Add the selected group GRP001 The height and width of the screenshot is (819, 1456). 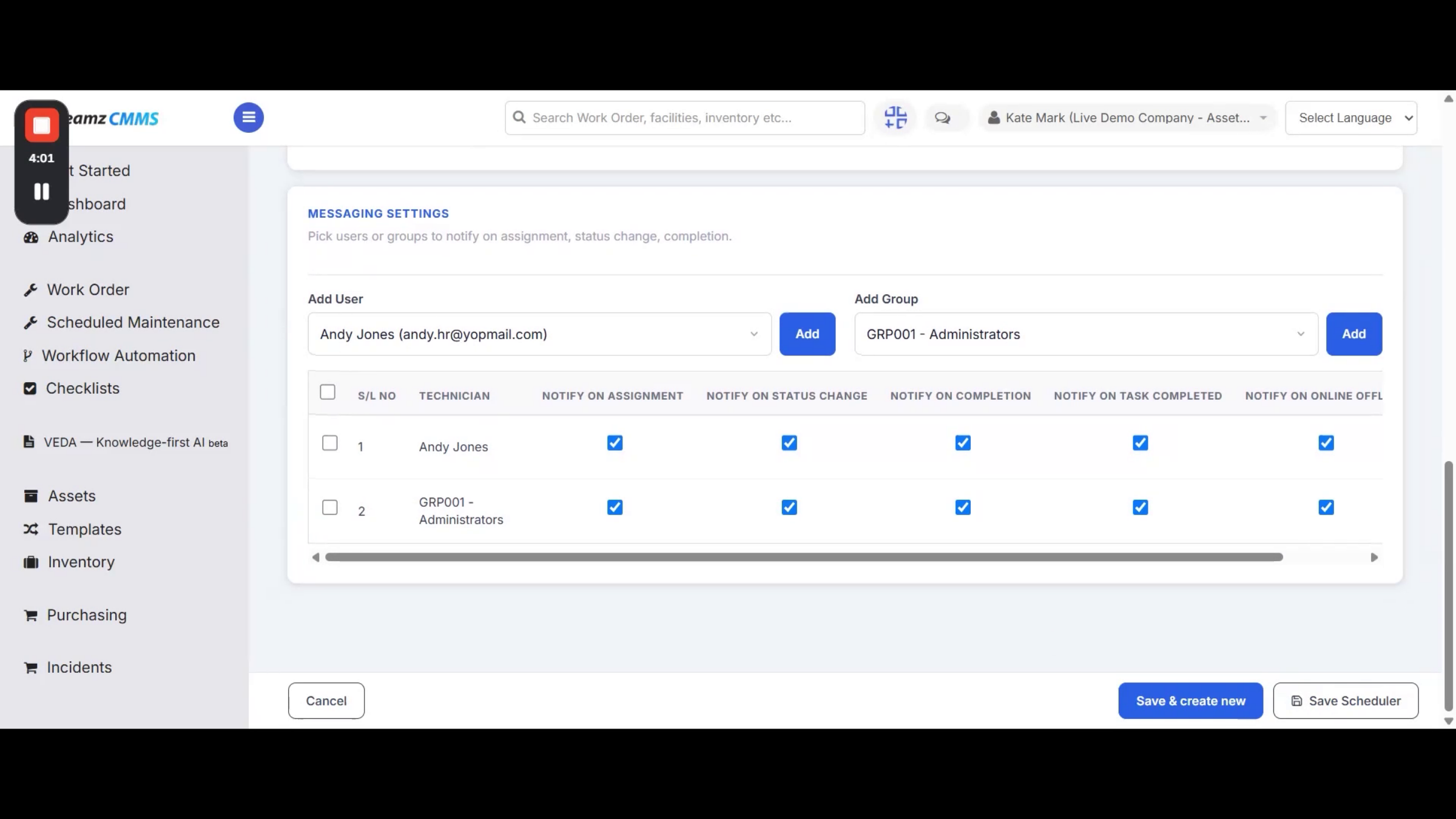coord(1354,334)
